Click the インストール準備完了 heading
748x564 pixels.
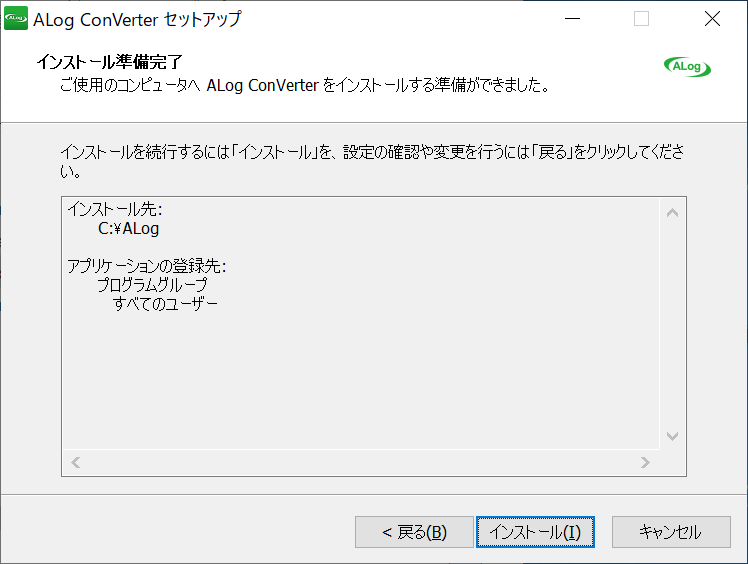[x=109, y=62]
